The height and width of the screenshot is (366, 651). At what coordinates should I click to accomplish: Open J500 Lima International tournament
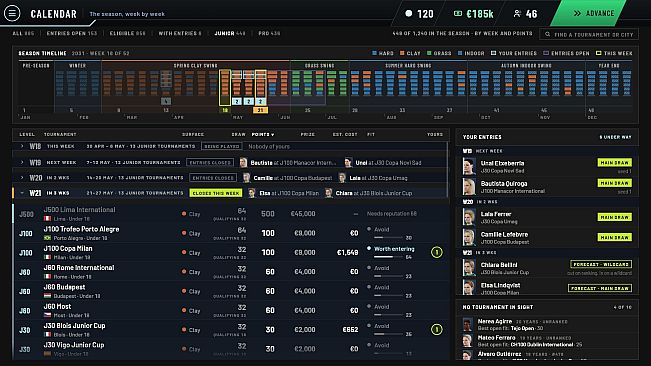[x=230, y=214]
